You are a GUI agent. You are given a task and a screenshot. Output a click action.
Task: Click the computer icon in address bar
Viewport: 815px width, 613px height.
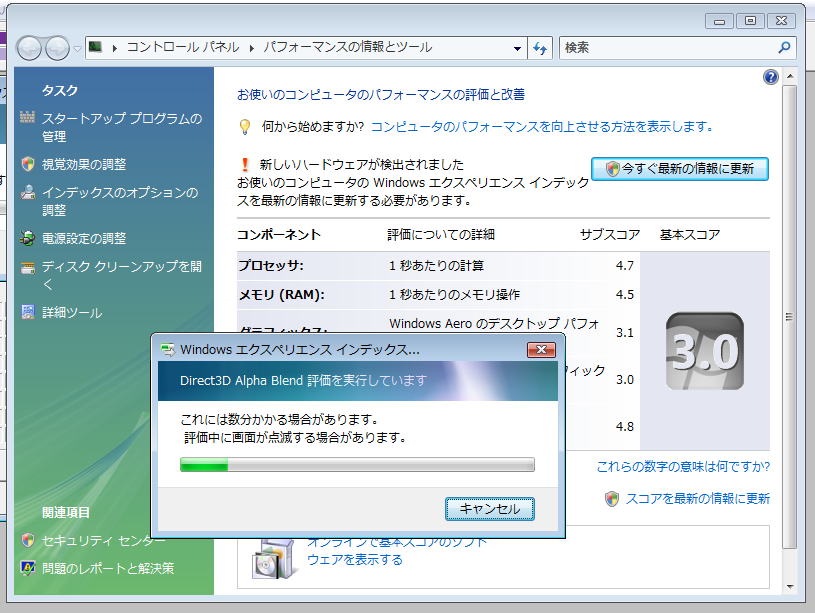(x=95, y=47)
